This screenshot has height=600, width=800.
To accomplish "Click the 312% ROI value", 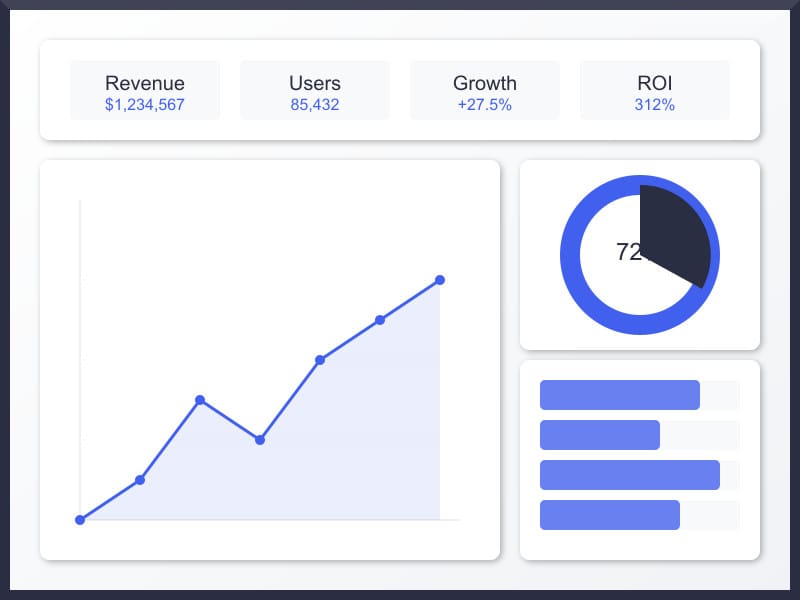I will (x=655, y=104).
